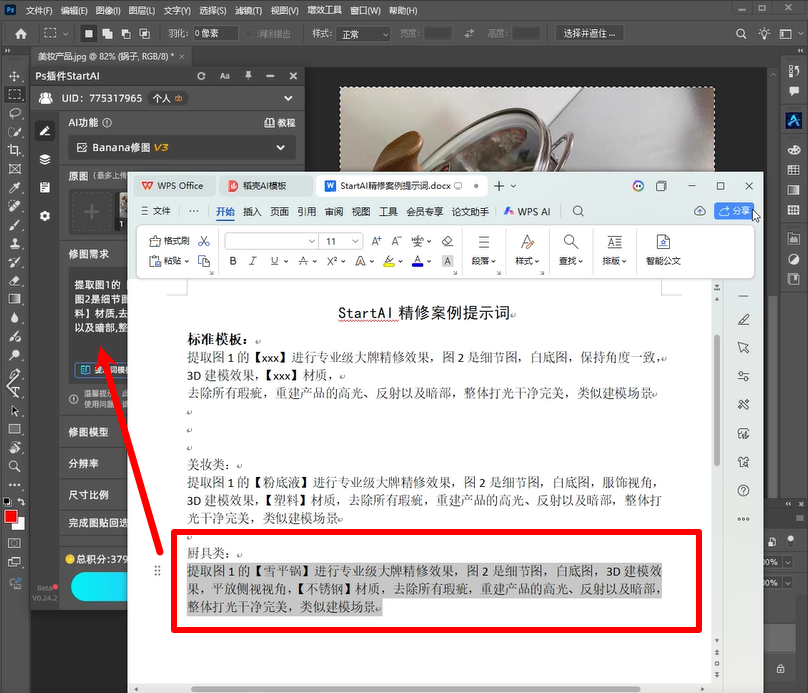This screenshot has height=693, width=808.
Task: Open the StartAI layers sidebar icon
Action: 45,159
